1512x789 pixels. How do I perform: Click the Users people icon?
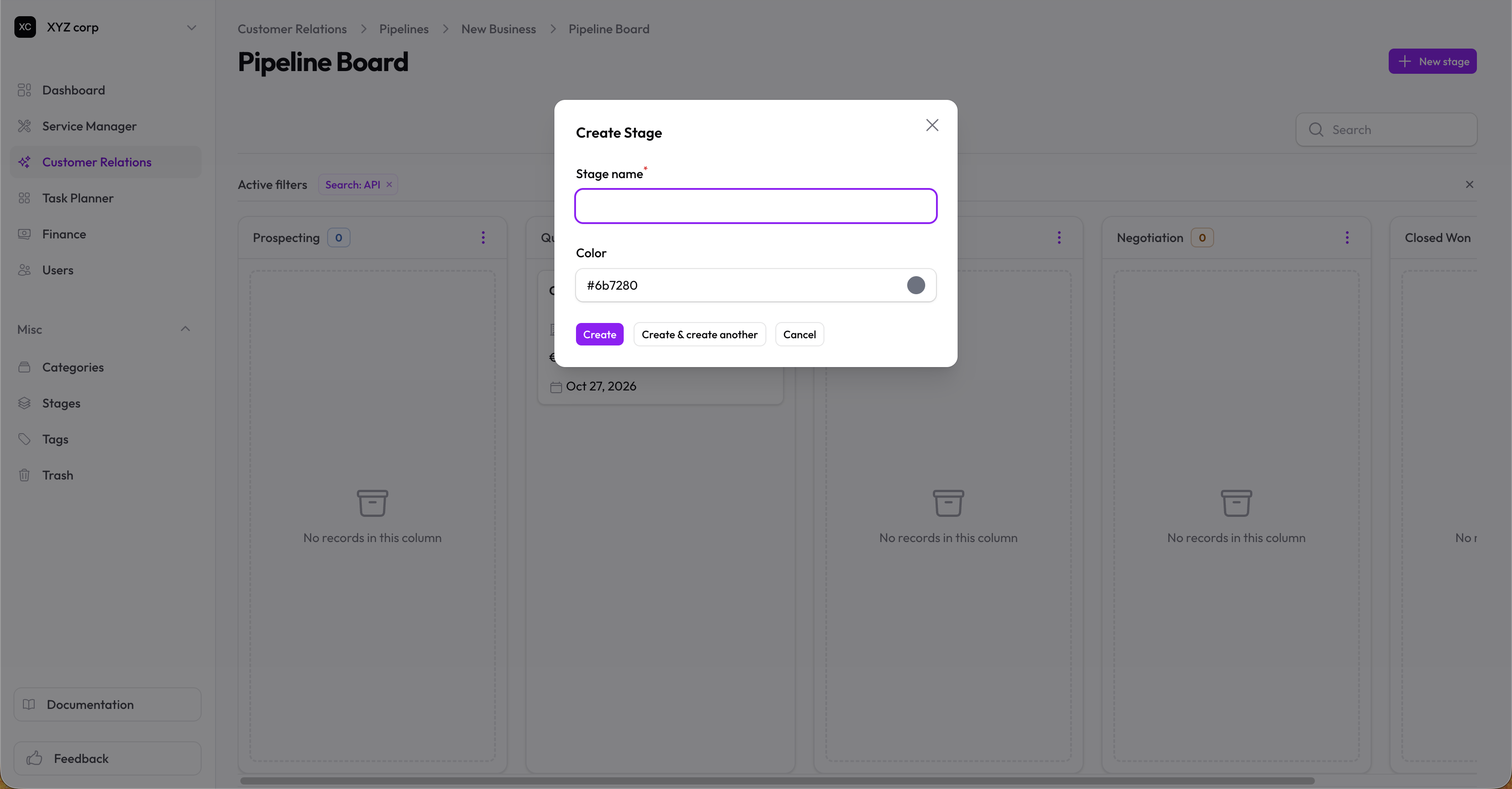pyautogui.click(x=24, y=270)
